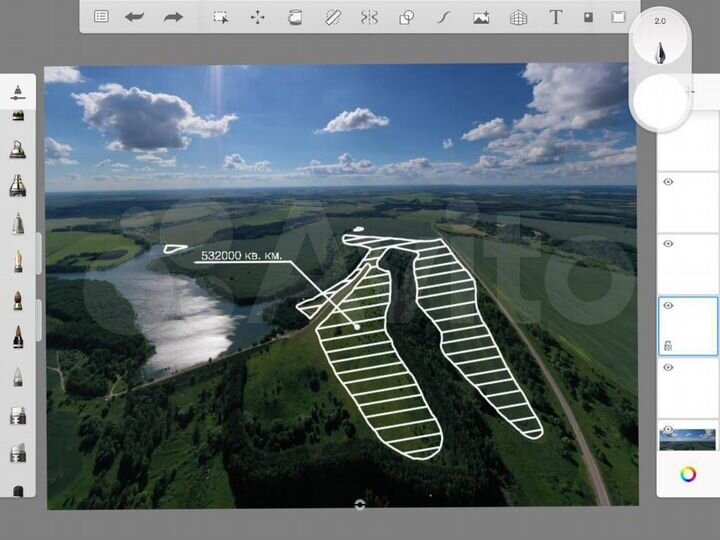
Task: Select the slim grey pencil brush
Action: [x=18, y=224]
